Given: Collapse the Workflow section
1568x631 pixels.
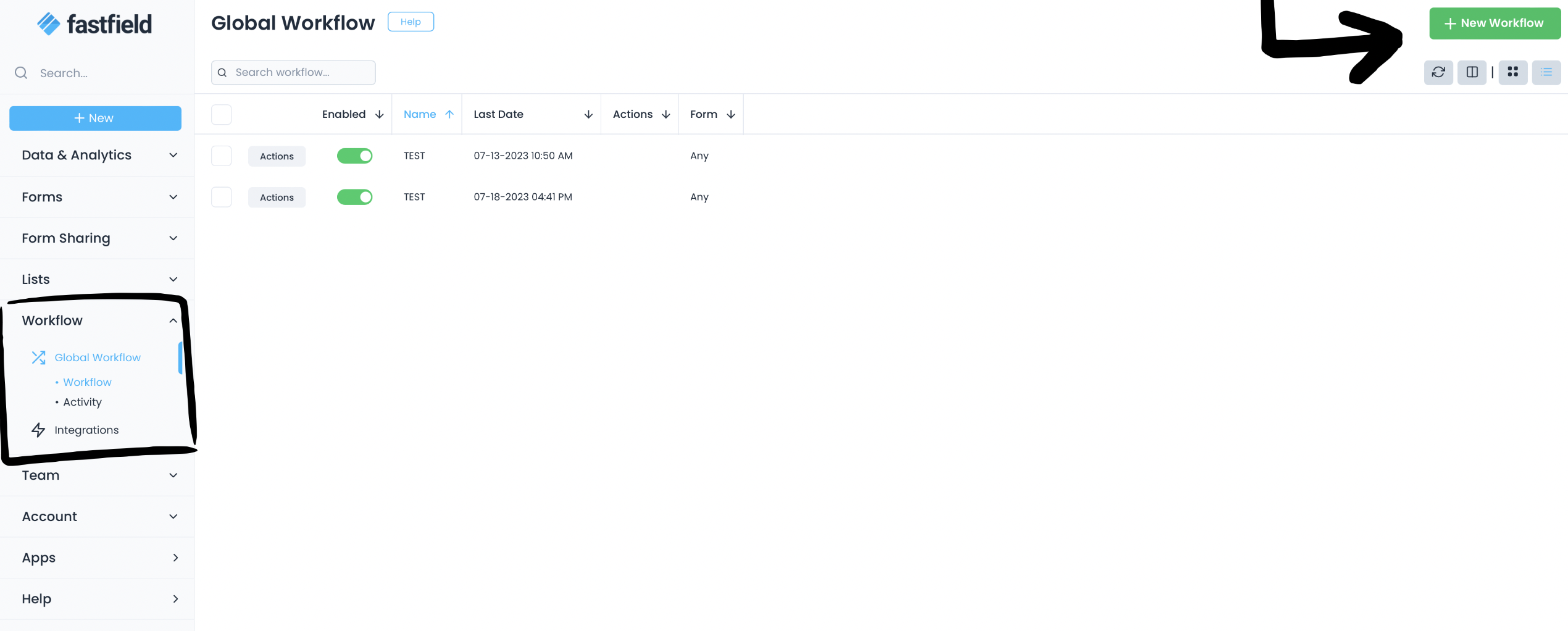Looking at the screenshot, I should pyautogui.click(x=173, y=320).
